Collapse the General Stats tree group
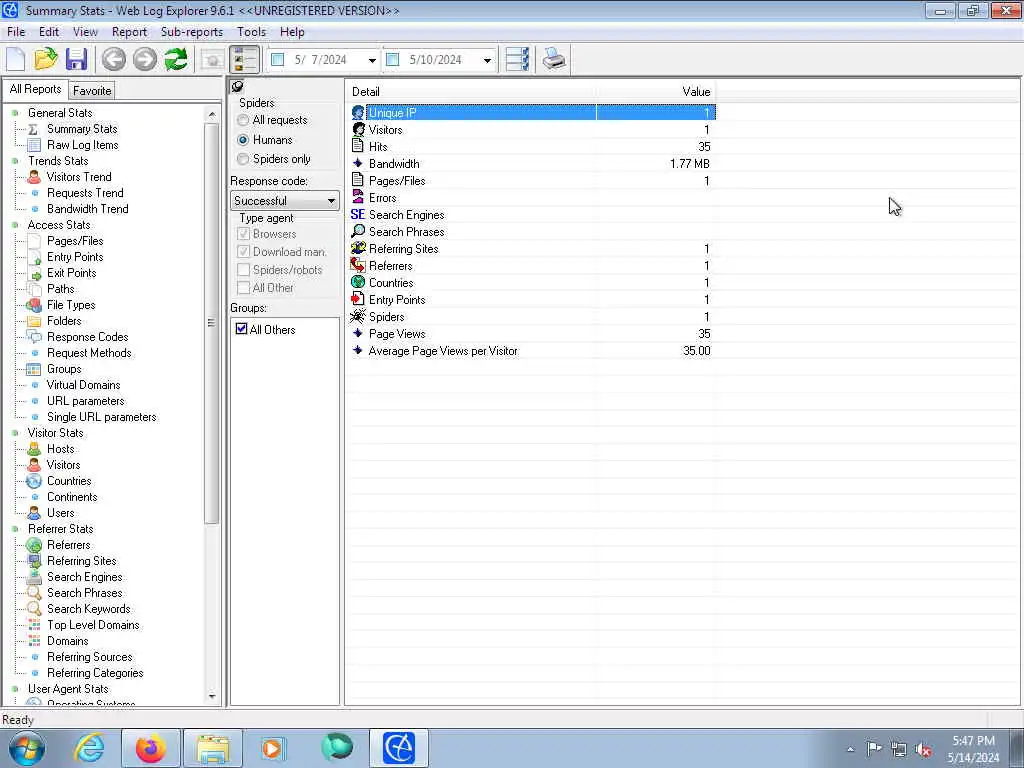1024x768 pixels. point(15,113)
